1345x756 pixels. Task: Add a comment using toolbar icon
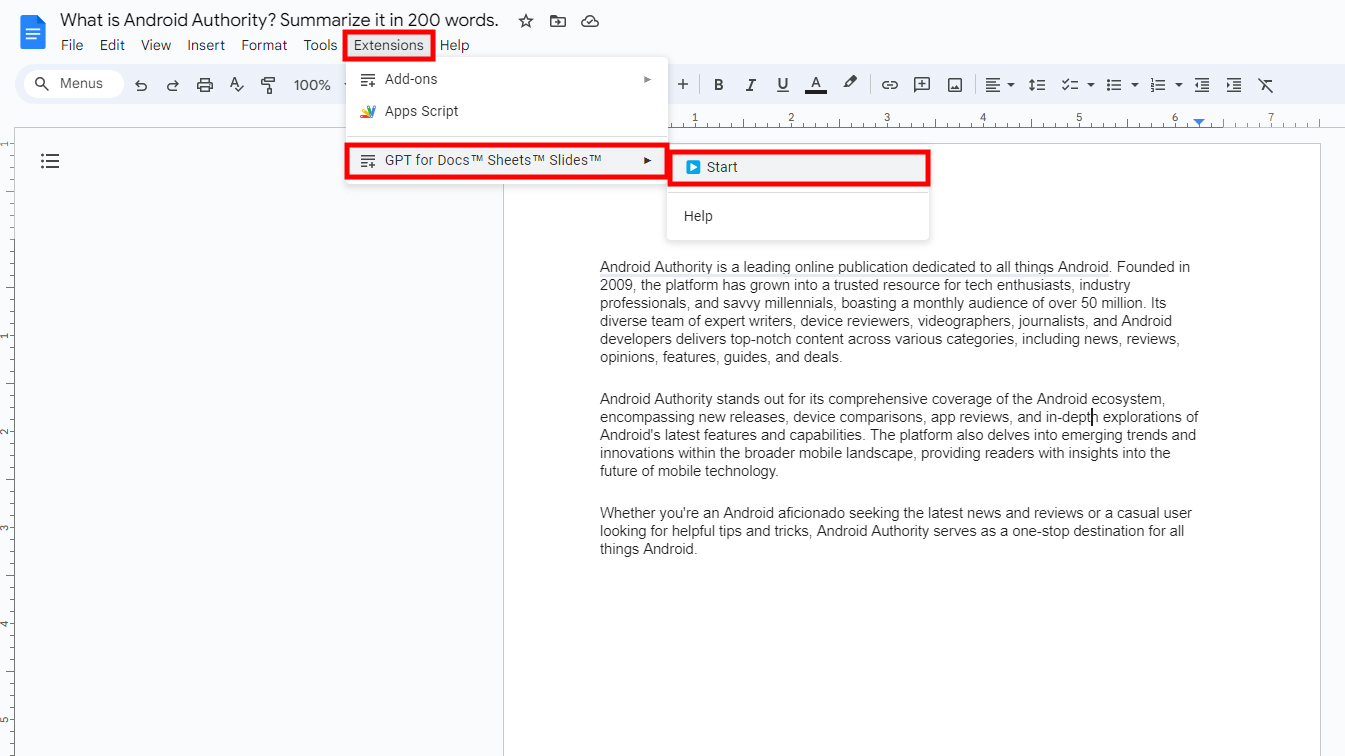coord(922,85)
